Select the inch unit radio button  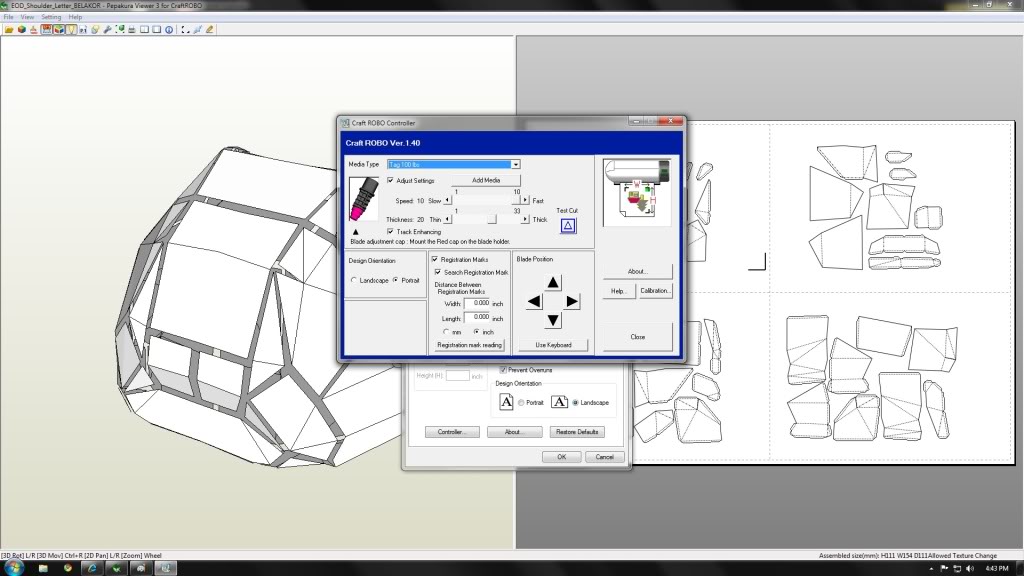[476, 332]
